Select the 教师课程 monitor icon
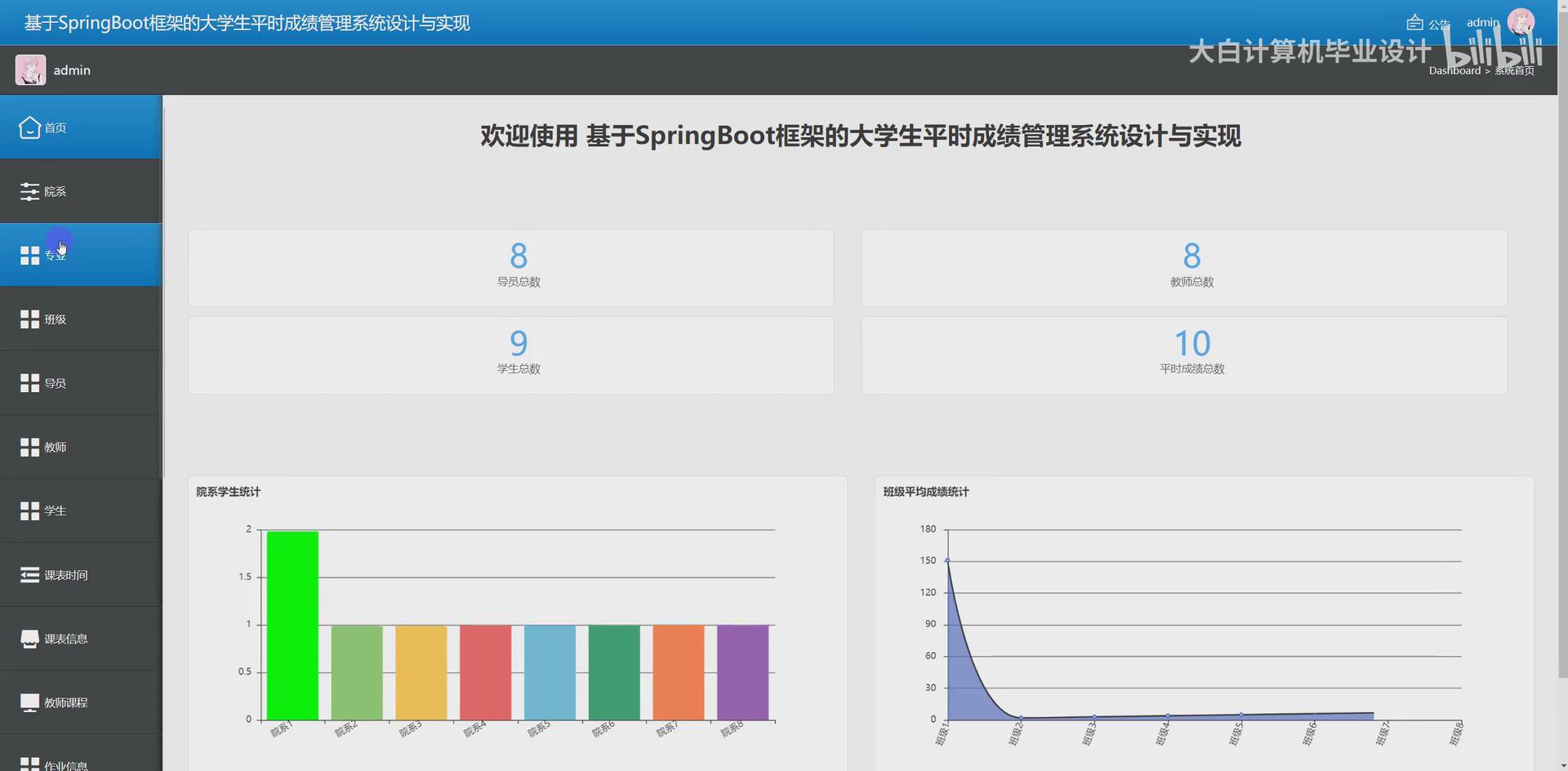The image size is (1568, 771). point(29,702)
